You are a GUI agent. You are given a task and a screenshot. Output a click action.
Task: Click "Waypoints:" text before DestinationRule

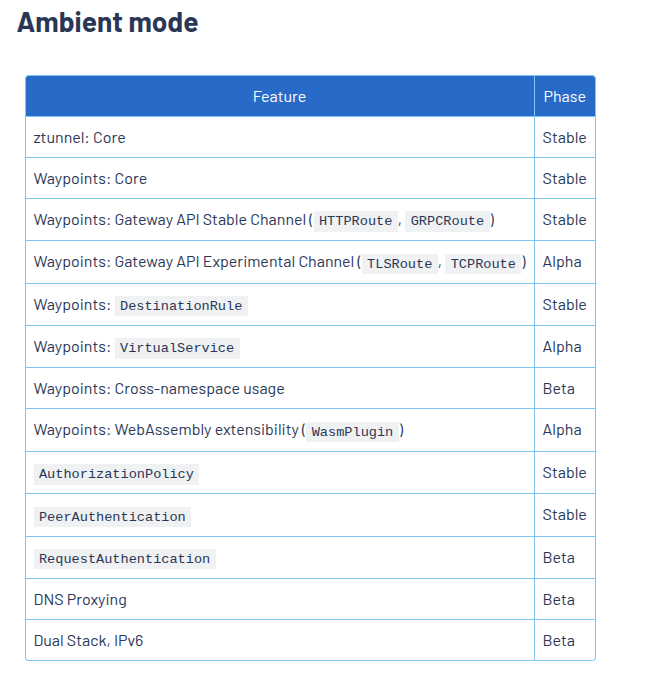pos(72,305)
